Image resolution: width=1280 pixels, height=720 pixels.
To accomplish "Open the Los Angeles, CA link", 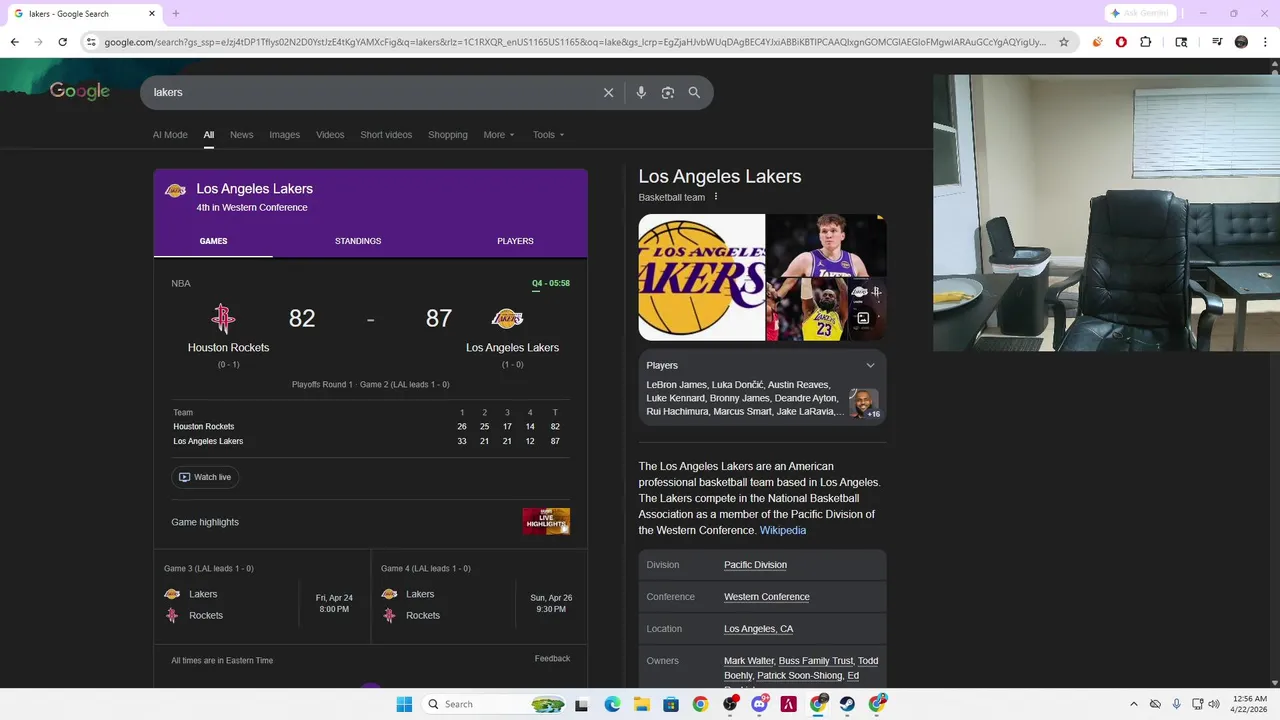I will coord(758,629).
